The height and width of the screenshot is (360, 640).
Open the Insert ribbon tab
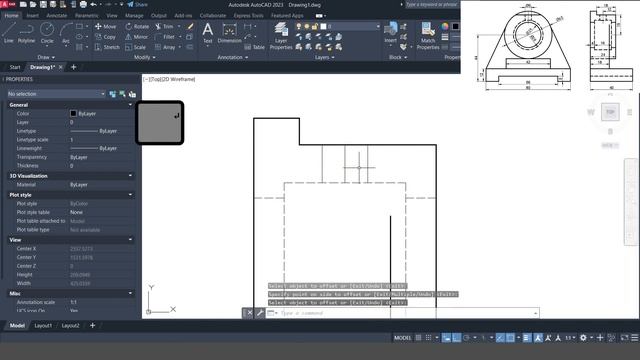[x=33, y=16]
